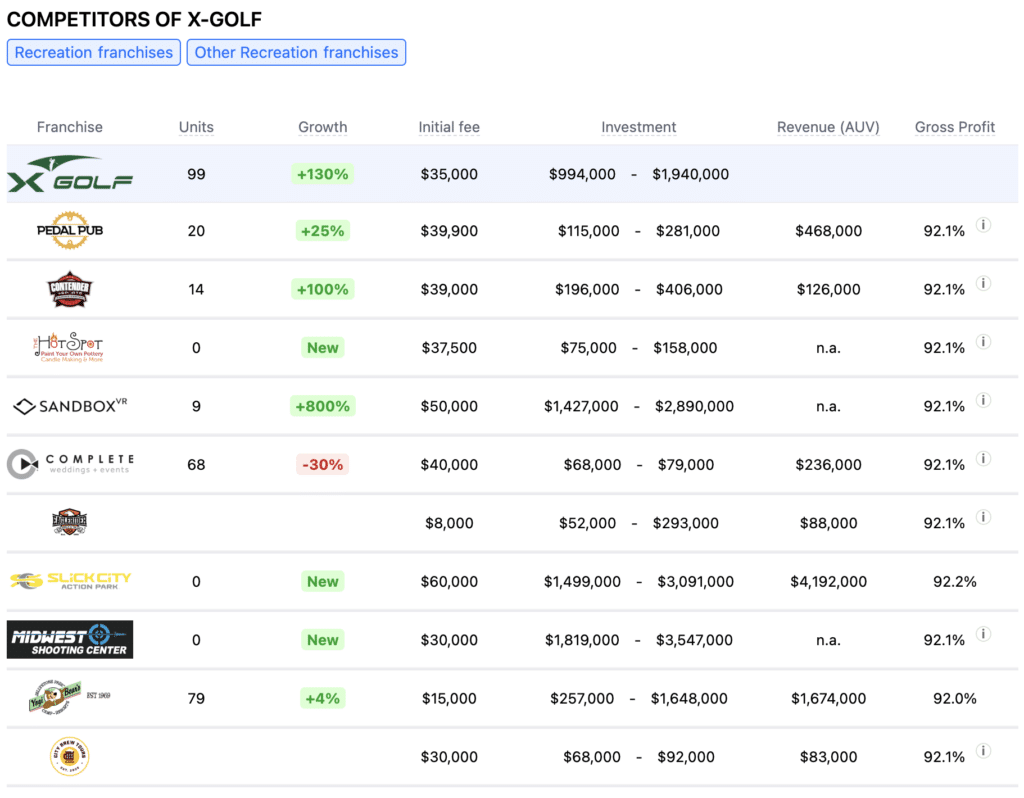Image resolution: width=1024 pixels, height=798 pixels.
Task: Open The Hot Spot pottery logo
Action: pos(69,347)
